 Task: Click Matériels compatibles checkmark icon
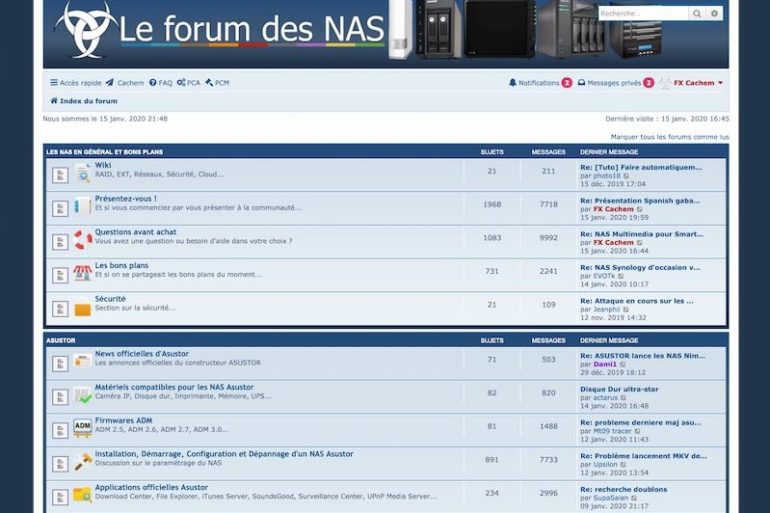point(82,395)
